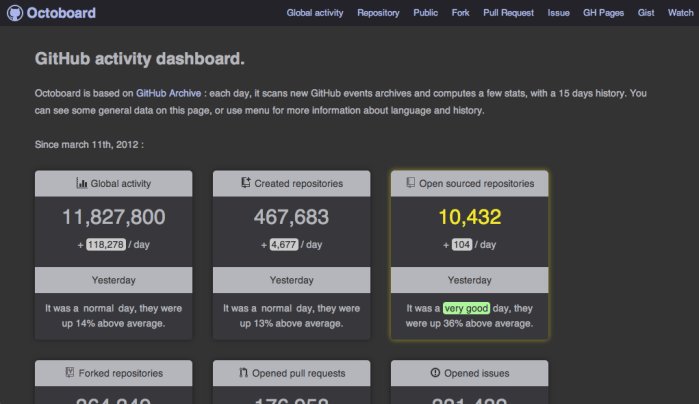Click the Created repositories card icon
Screen dimensions: 699x404
(x=246, y=184)
